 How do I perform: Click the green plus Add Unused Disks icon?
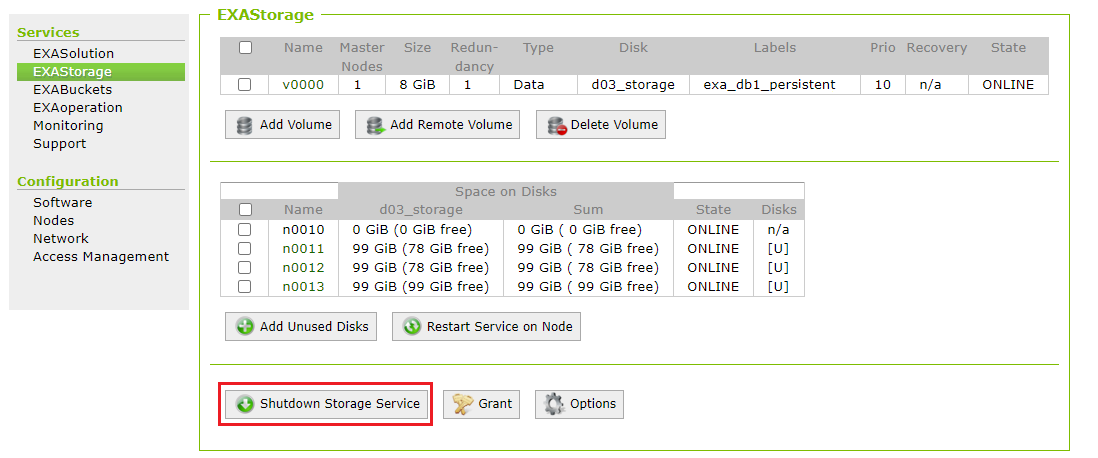(245, 326)
